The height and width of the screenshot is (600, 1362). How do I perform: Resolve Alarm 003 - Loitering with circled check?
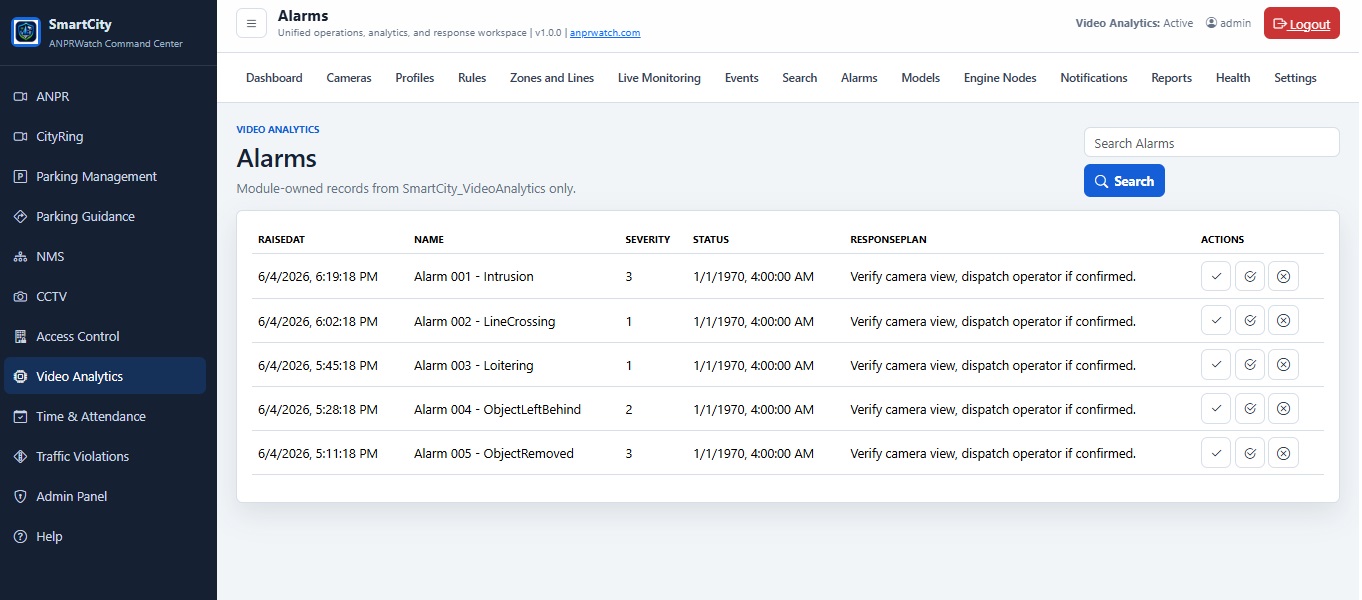[1250, 365]
